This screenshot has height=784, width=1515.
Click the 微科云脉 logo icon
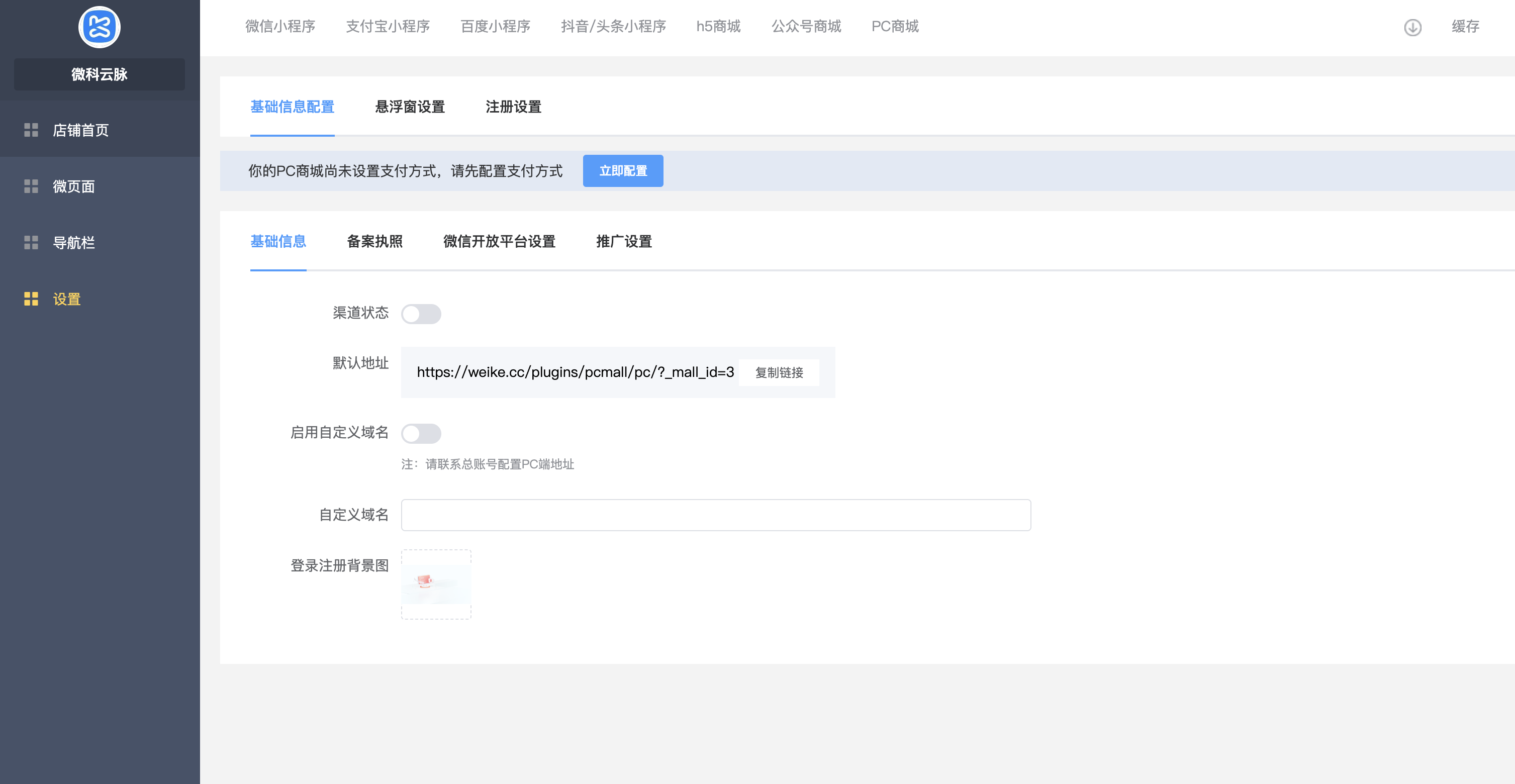pos(100,27)
